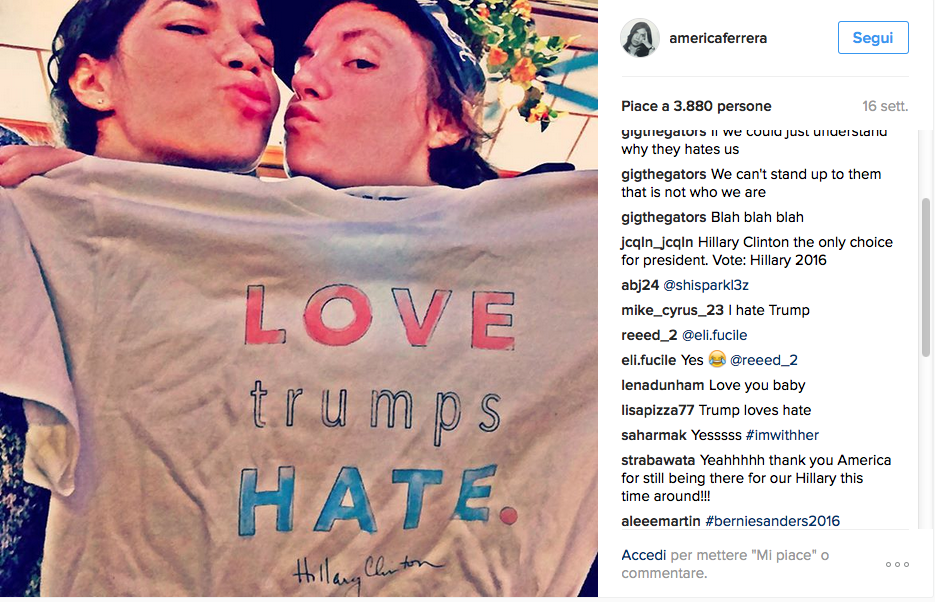Click the @eli.fucile mention
This screenshot has height=602, width=935.
[x=714, y=335]
